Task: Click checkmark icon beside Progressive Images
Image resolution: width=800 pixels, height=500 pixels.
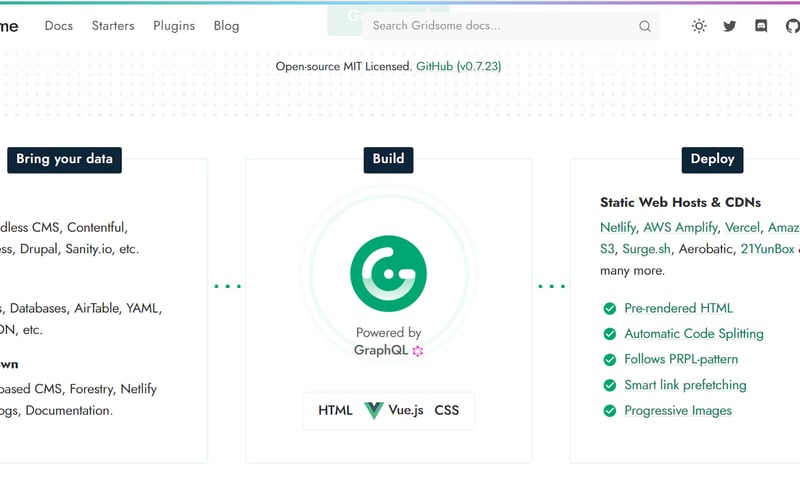Action: (610, 411)
